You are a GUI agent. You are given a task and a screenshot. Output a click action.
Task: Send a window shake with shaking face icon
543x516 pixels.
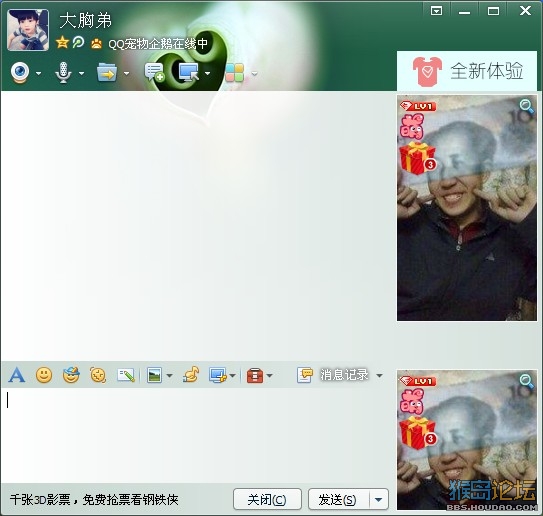98,375
